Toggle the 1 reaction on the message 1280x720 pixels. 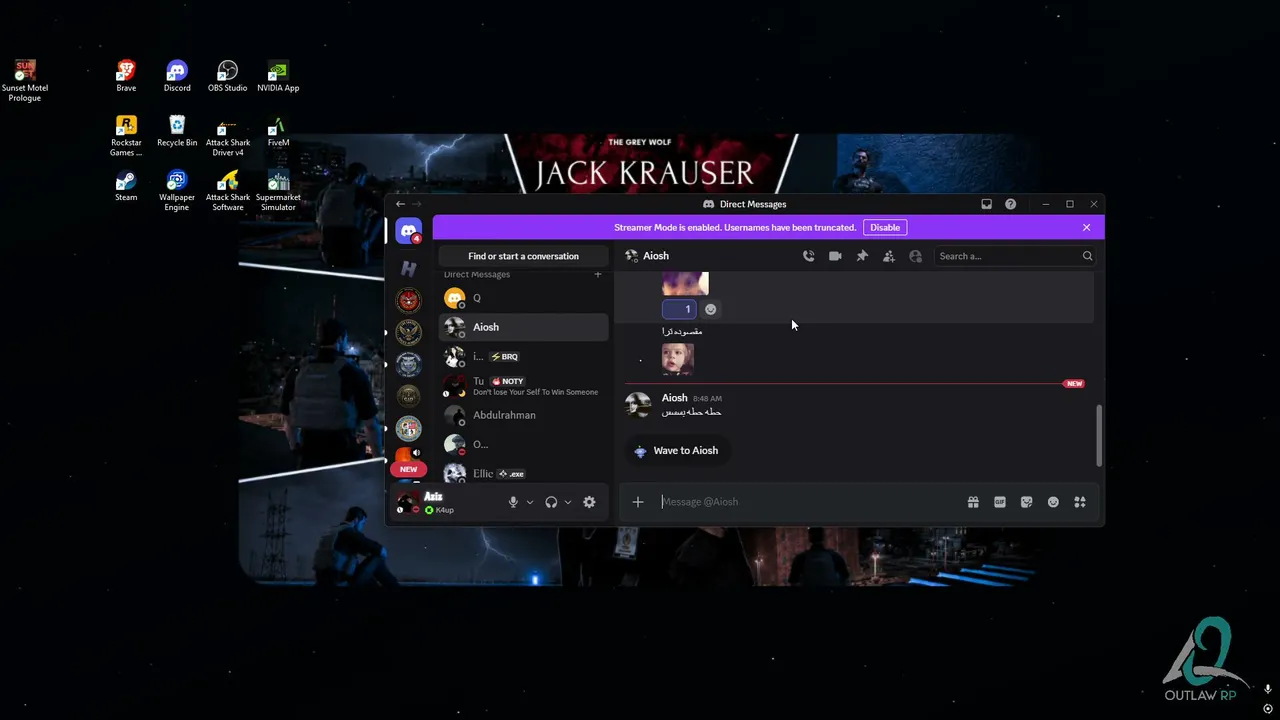click(x=678, y=309)
